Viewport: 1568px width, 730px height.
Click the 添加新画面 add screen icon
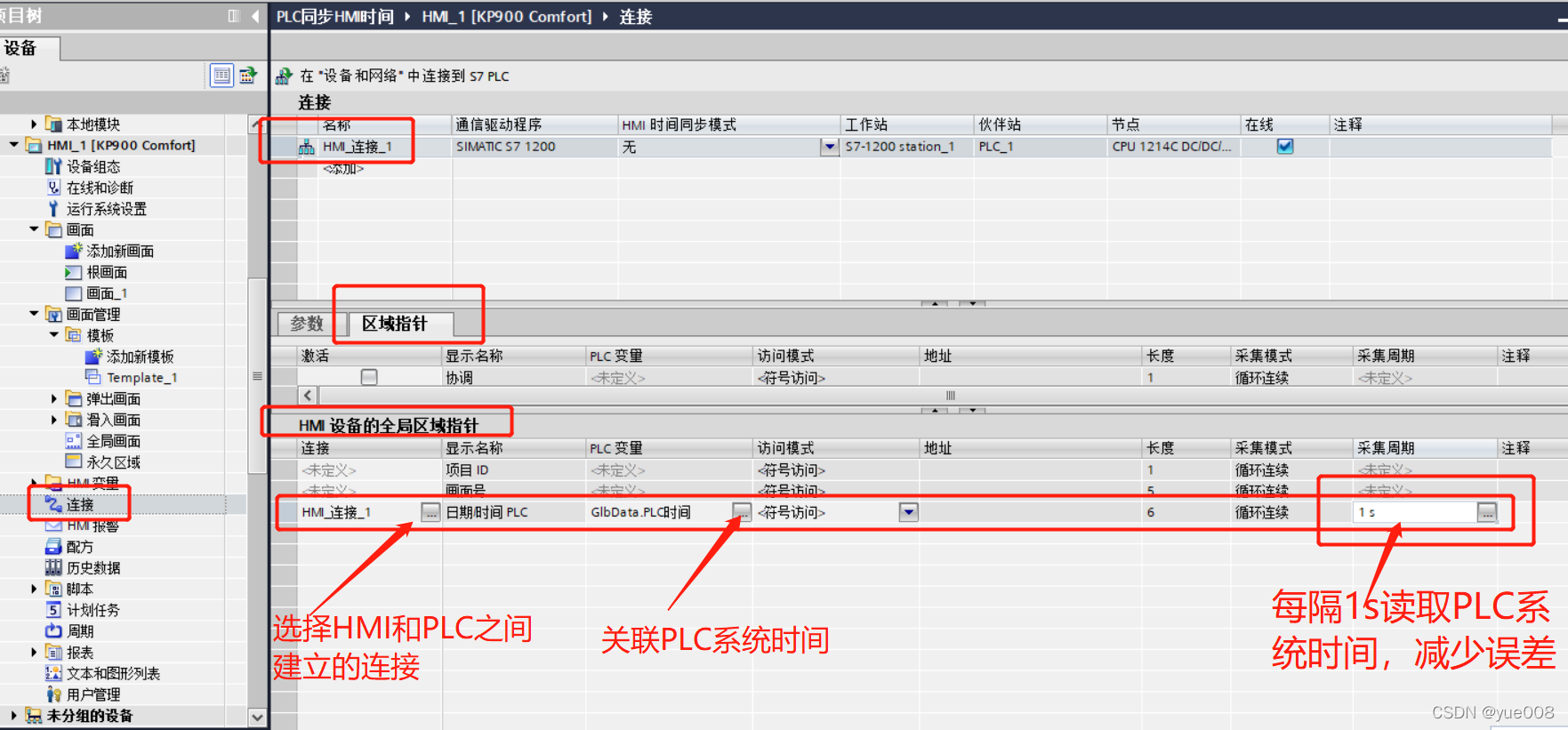(74, 251)
